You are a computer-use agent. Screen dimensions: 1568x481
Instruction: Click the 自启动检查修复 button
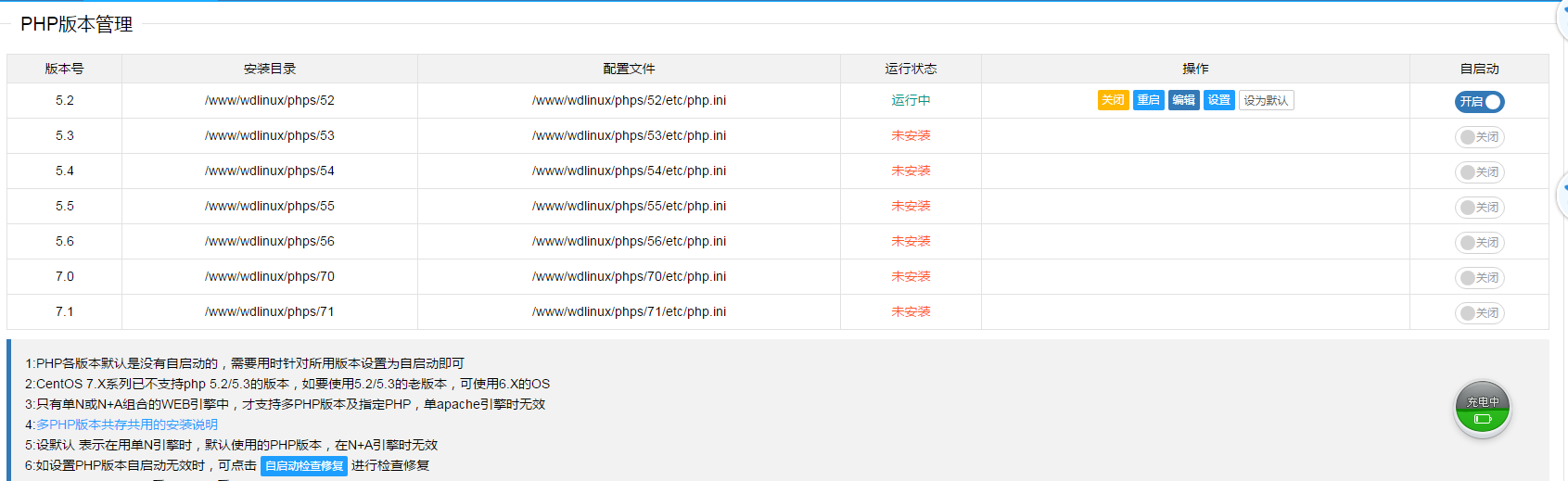pos(304,466)
